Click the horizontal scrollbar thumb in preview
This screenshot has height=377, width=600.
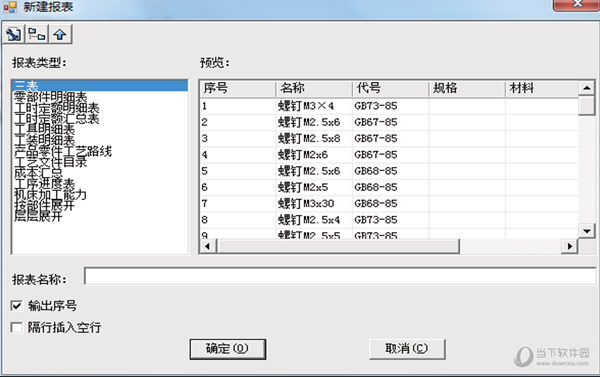click(338, 246)
